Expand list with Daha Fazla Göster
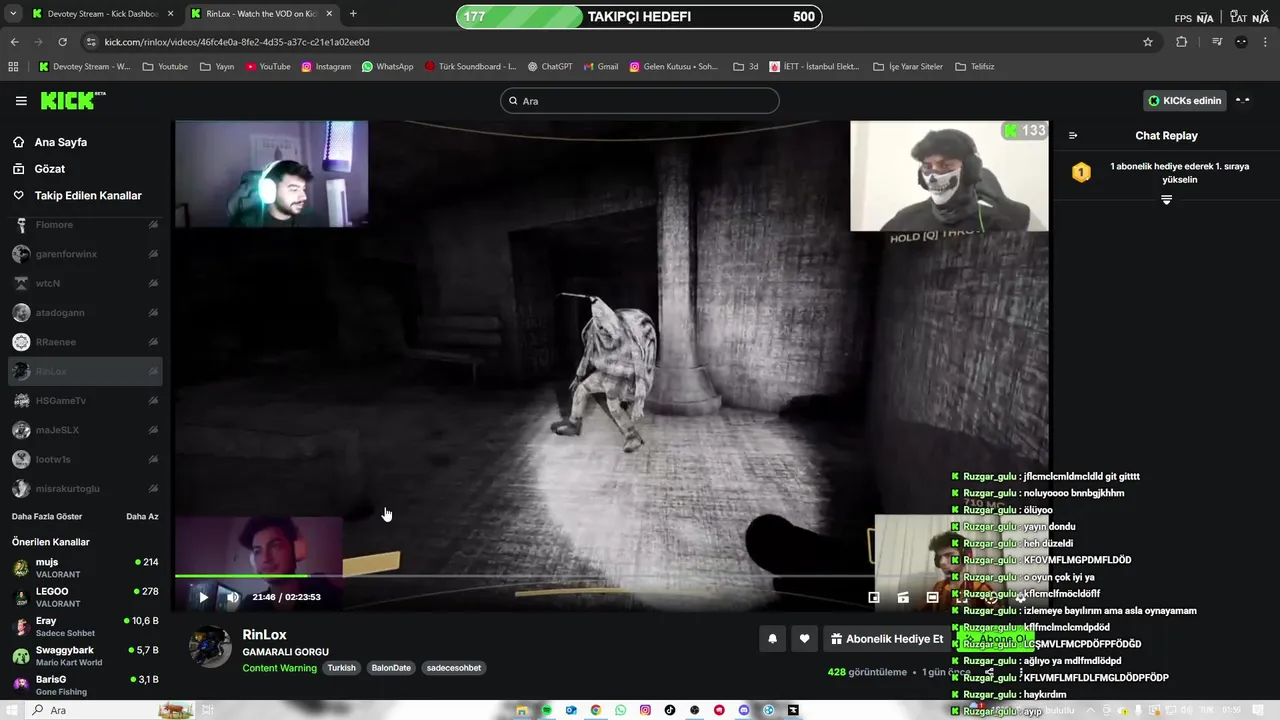The height and width of the screenshot is (720, 1280). [47, 517]
